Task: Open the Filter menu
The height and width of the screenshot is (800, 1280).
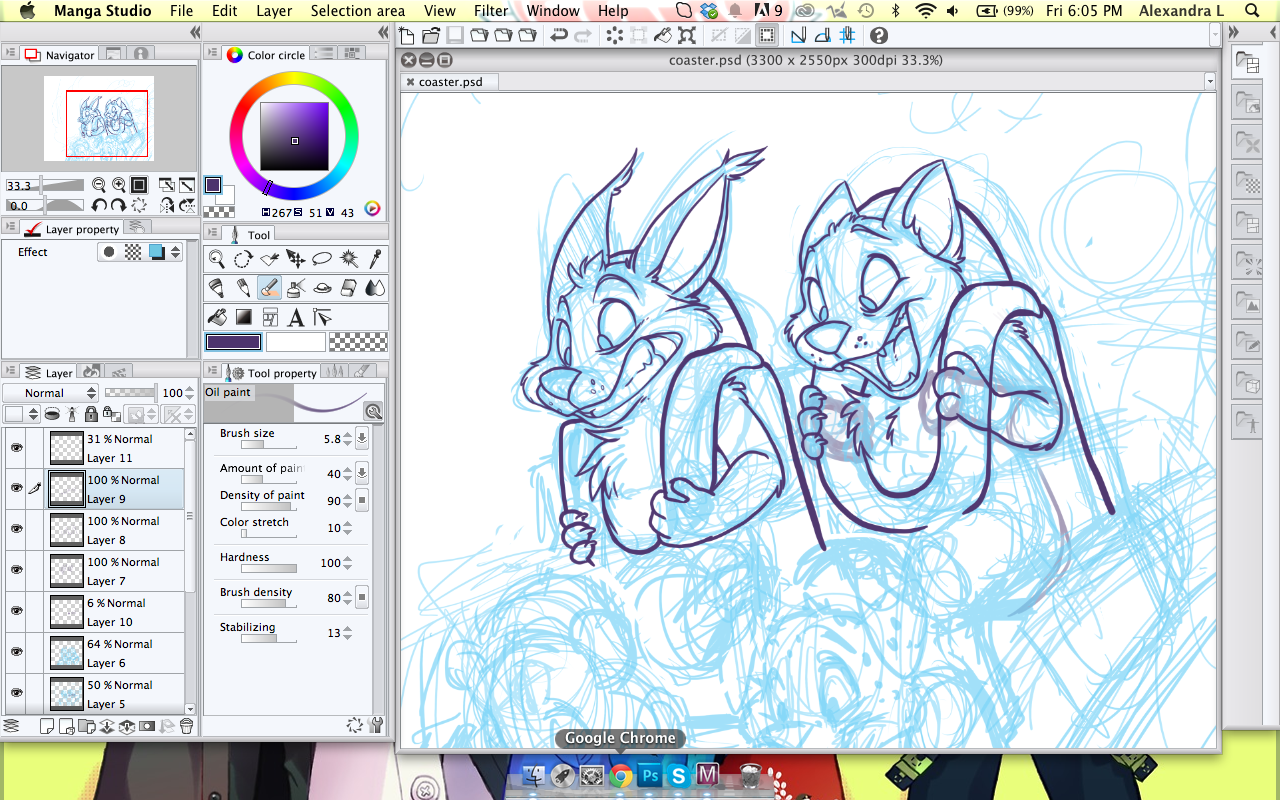Action: point(490,11)
